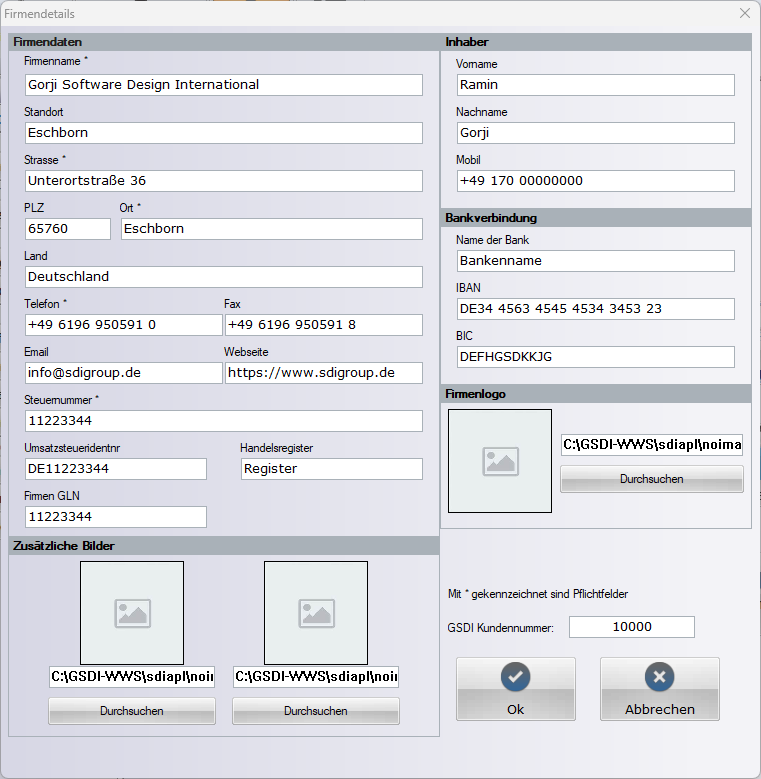The image size is (761, 779).
Task: Focus the Land field Deutschland
Action: [x=224, y=277]
